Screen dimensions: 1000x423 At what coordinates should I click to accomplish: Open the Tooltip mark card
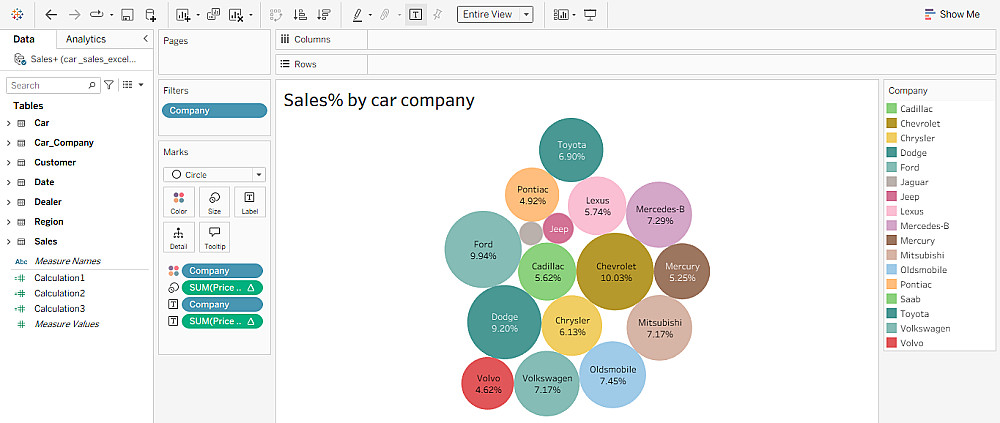click(x=214, y=236)
